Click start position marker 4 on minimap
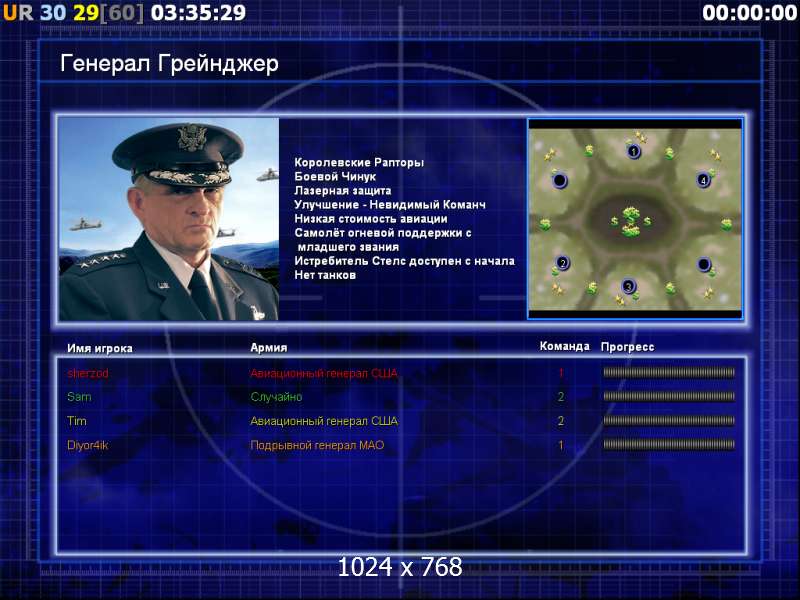The image size is (800, 600). point(704,180)
